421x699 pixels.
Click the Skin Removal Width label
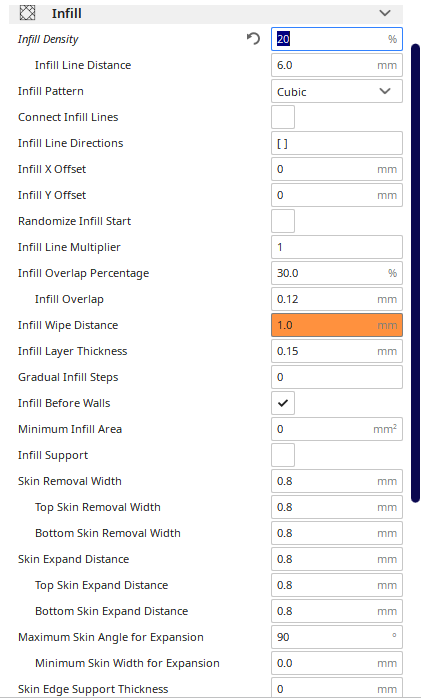point(70,481)
